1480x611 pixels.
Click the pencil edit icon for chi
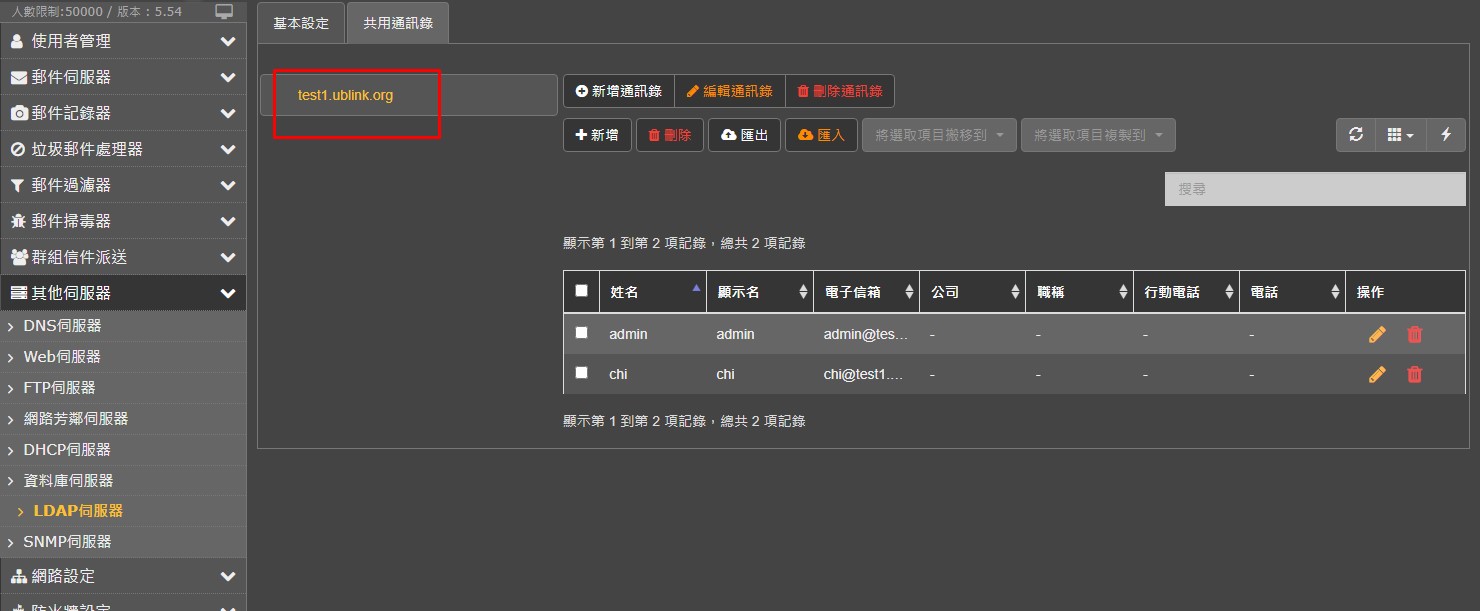click(1377, 374)
